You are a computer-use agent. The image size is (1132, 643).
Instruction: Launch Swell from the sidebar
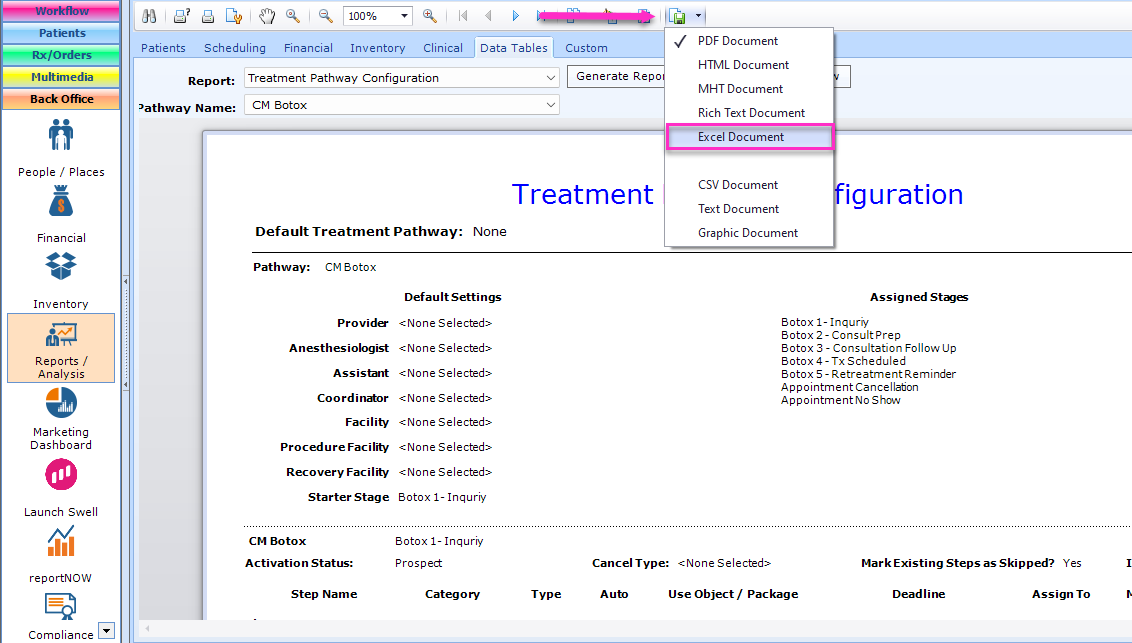click(x=60, y=488)
